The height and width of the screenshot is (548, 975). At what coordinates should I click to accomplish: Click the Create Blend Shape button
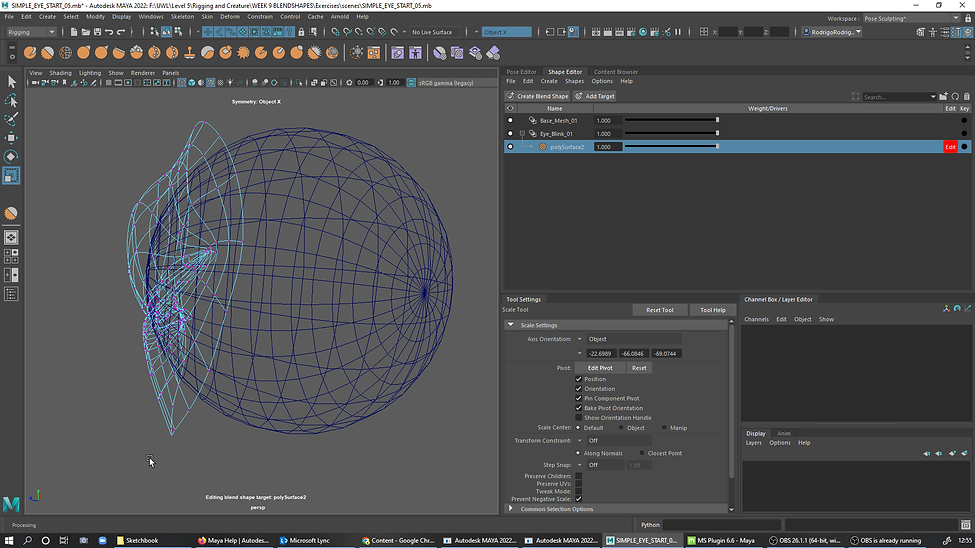pyautogui.click(x=538, y=96)
